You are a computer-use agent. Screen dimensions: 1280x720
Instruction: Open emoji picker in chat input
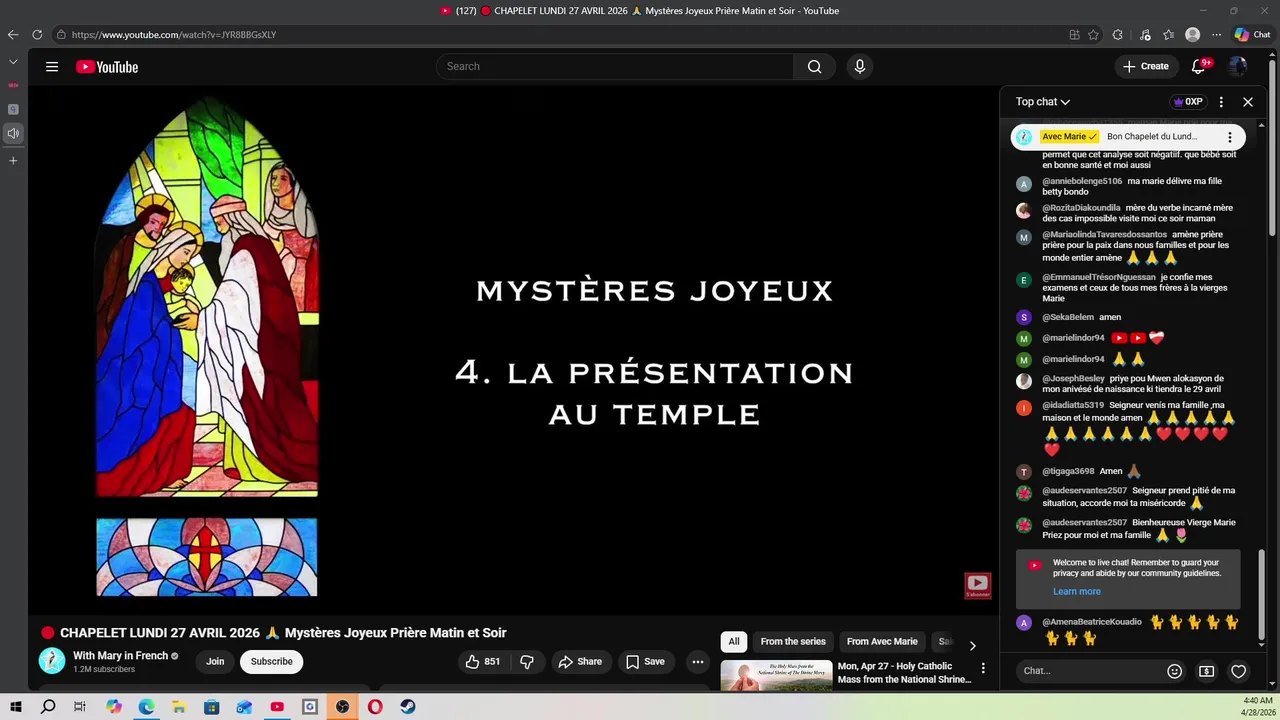point(1175,671)
